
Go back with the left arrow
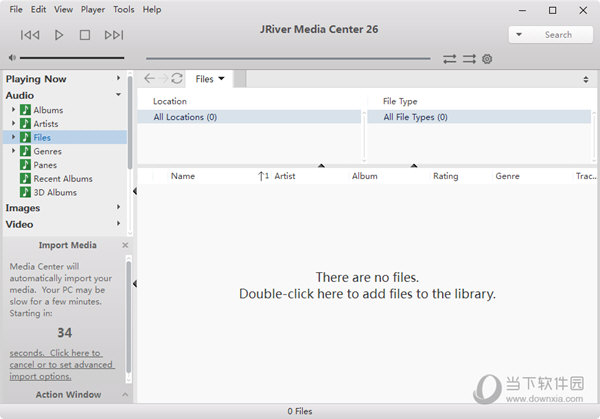[x=149, y=78]
